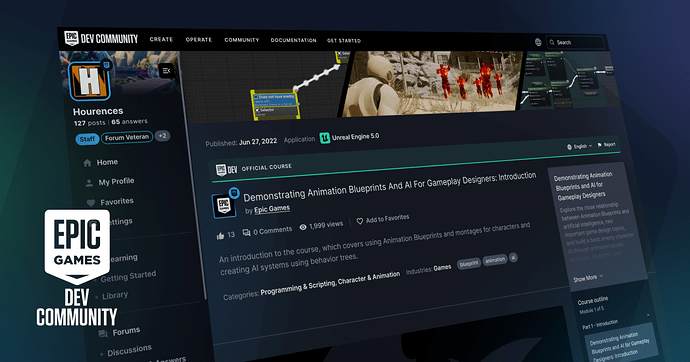Image resolution: width=690 pixels, height=362 pixels.
Task: Select the blueprint tag
Action: (x=469, y=263)
